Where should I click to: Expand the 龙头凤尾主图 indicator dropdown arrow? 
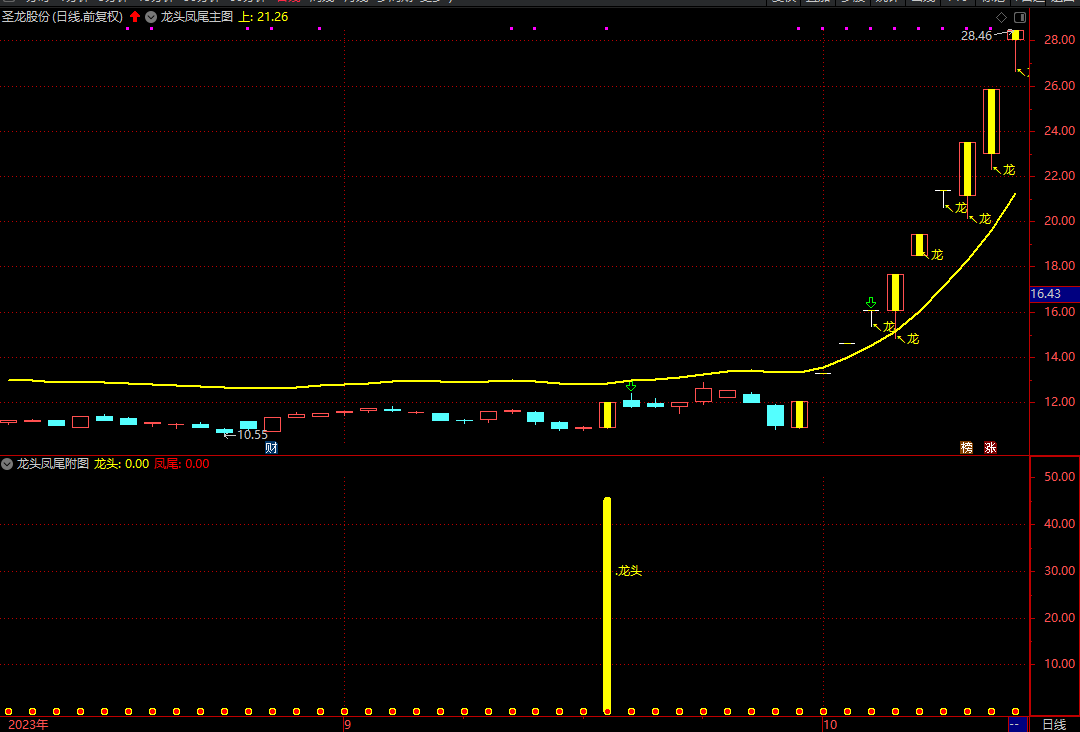(x=151, y=17)
